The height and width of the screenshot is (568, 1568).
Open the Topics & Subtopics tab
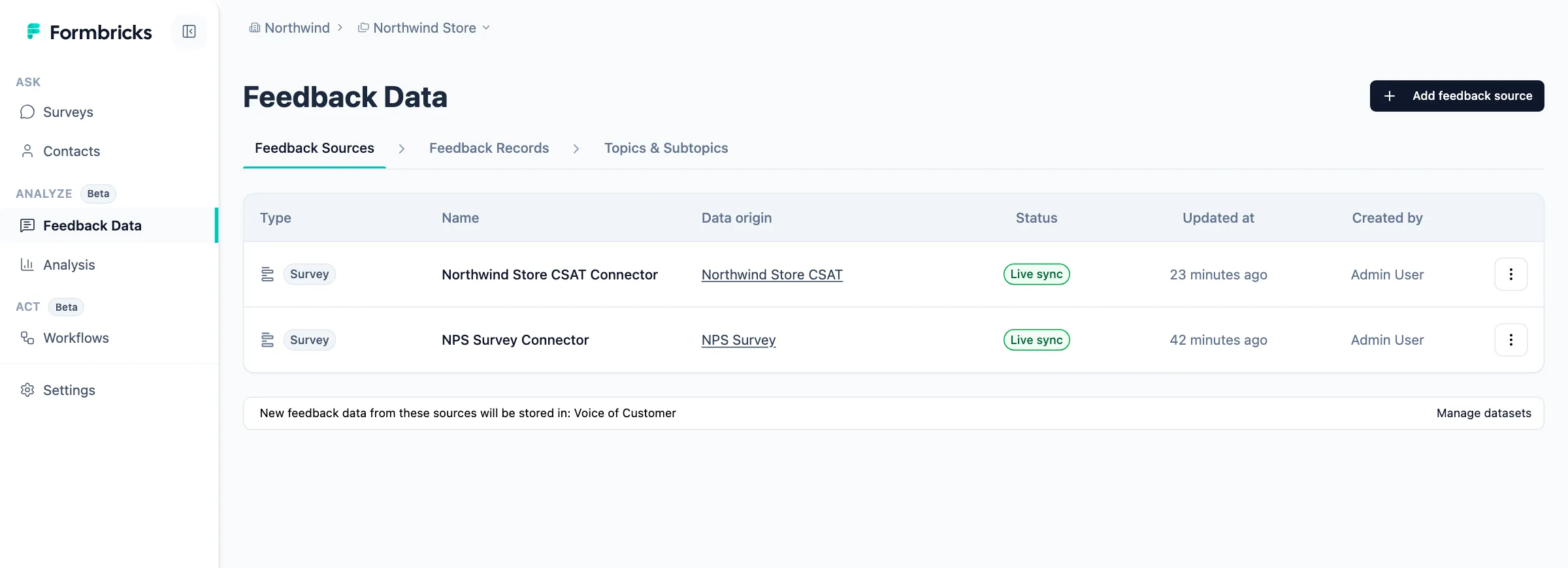[666, 148]
